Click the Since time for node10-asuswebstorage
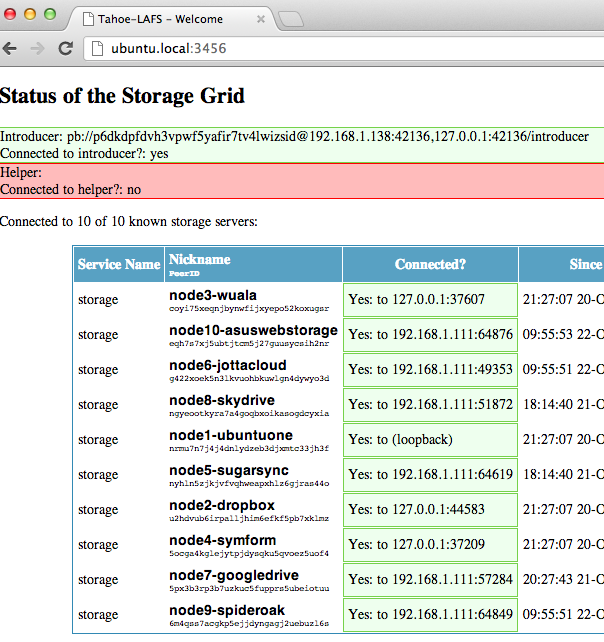Viewport: 604px width, 642px height. pos(563,335)
